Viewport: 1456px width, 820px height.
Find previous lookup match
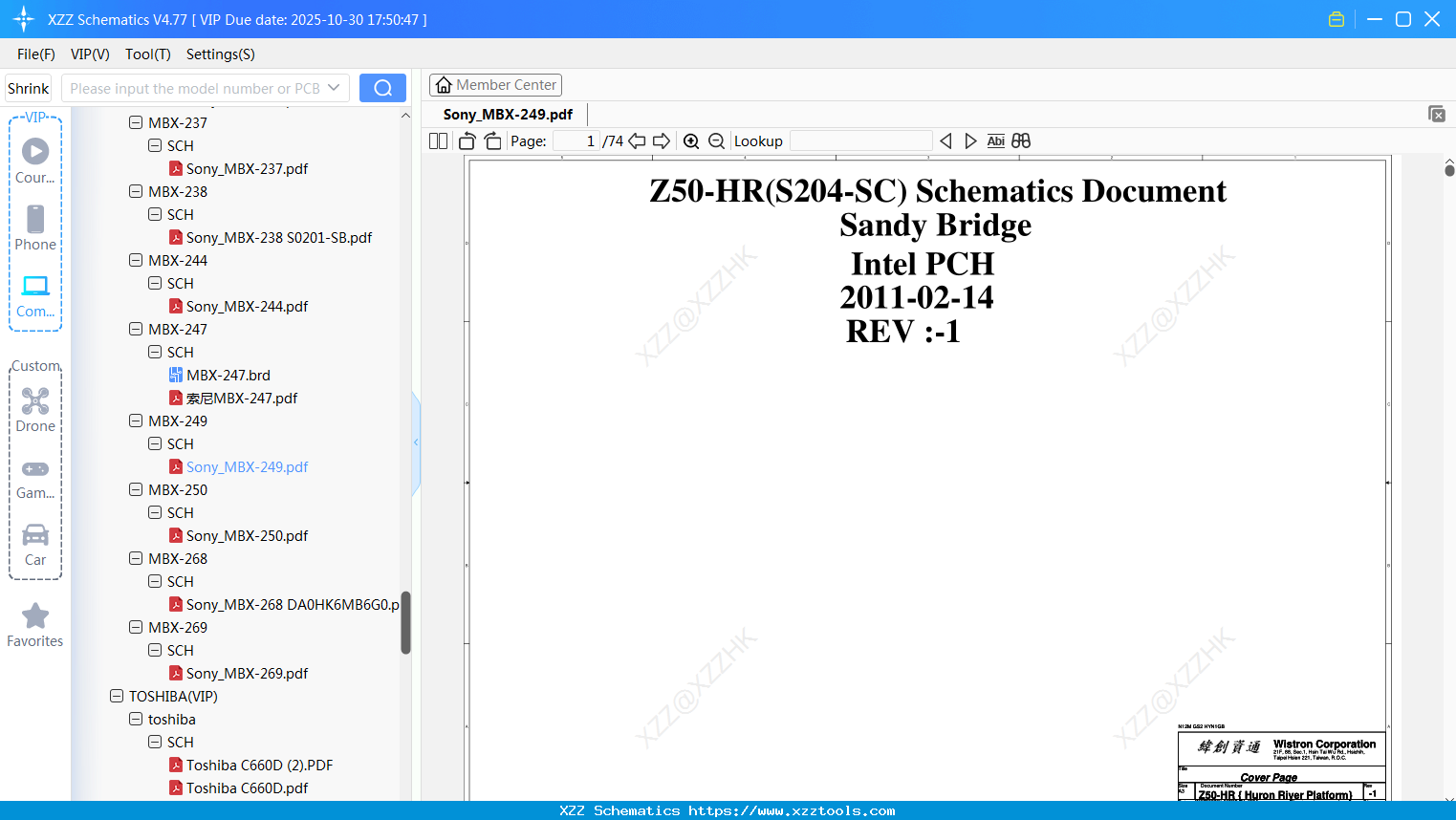pyautogui.click(x=945, y=141)
